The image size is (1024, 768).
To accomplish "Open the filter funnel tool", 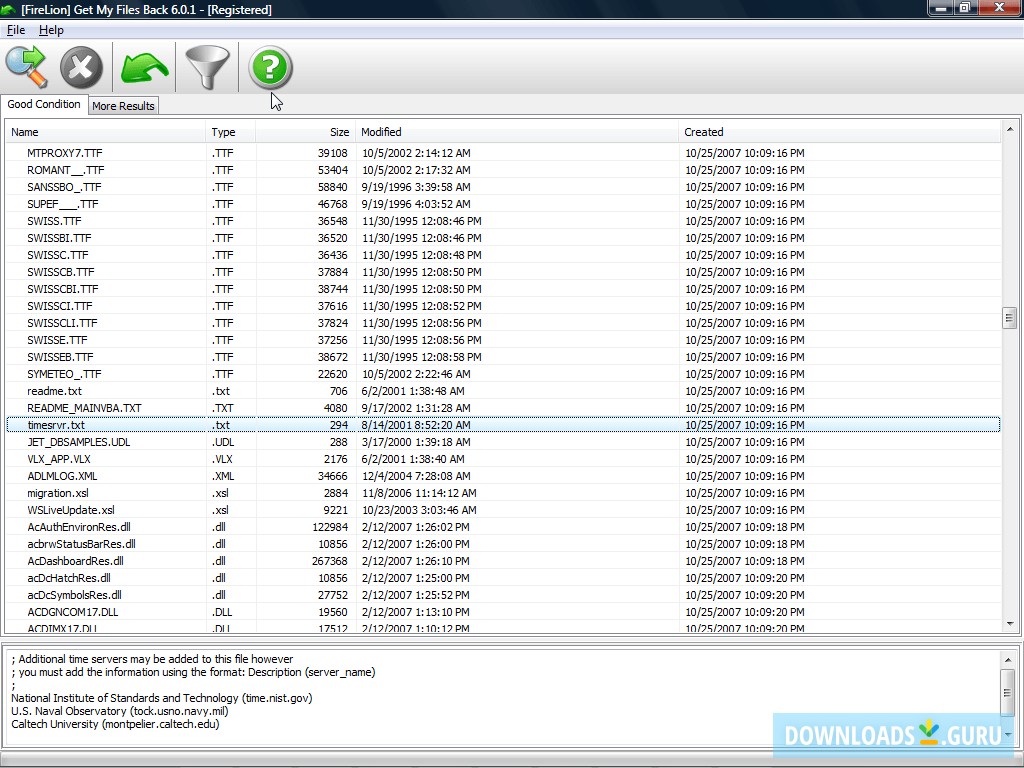I will tap(207, 66).
